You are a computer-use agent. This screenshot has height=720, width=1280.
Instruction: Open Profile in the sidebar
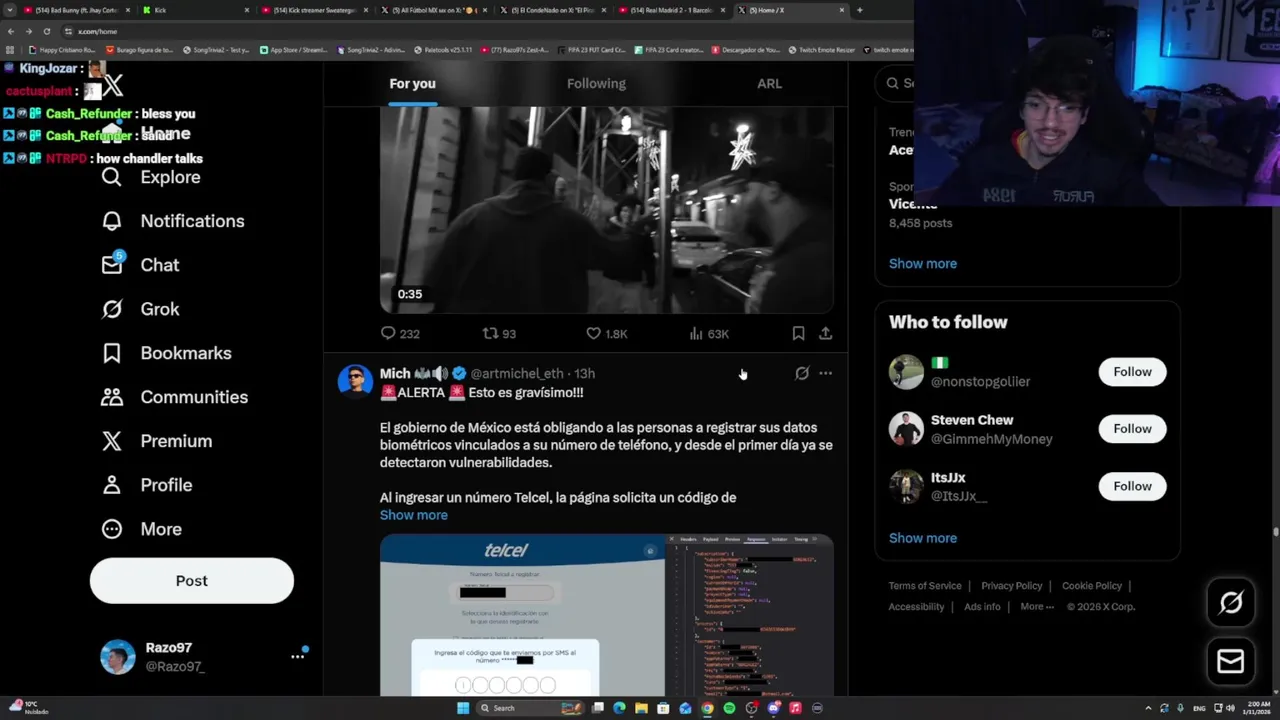coord(147,485)
